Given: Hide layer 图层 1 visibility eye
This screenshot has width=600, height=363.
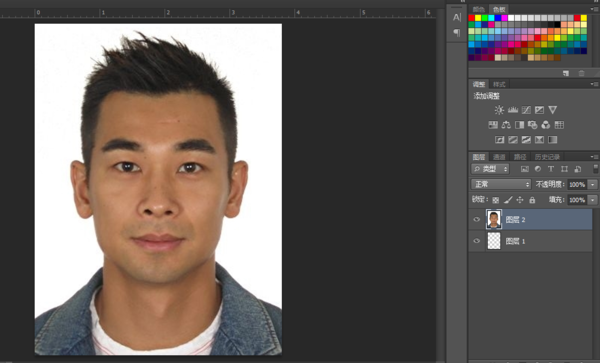Looking at the screenshot, I should click(476, 241).
